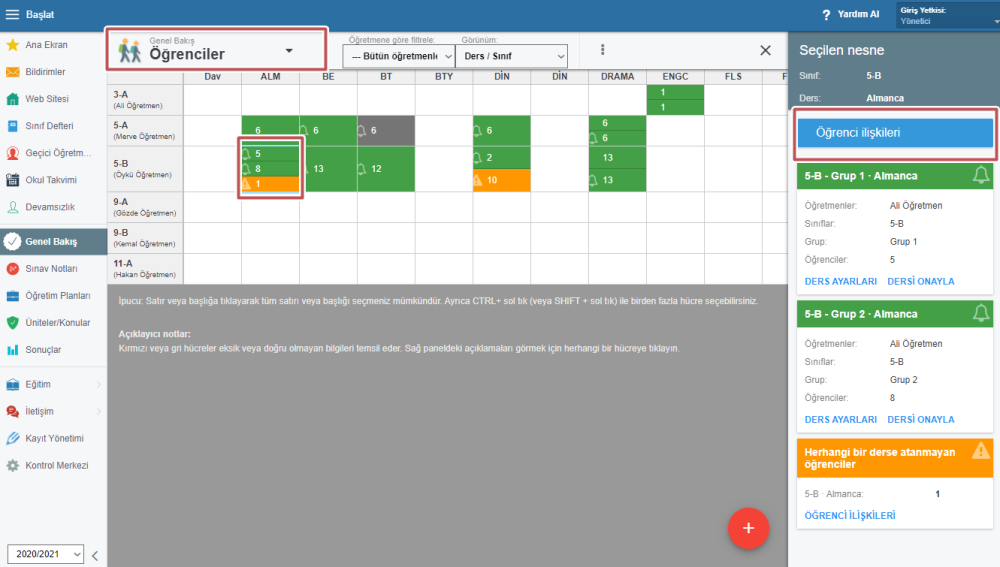Click the Devamsızlık person icon
Image resolution: width=1000 pixels, height=567 pixels.
point(12,207)
